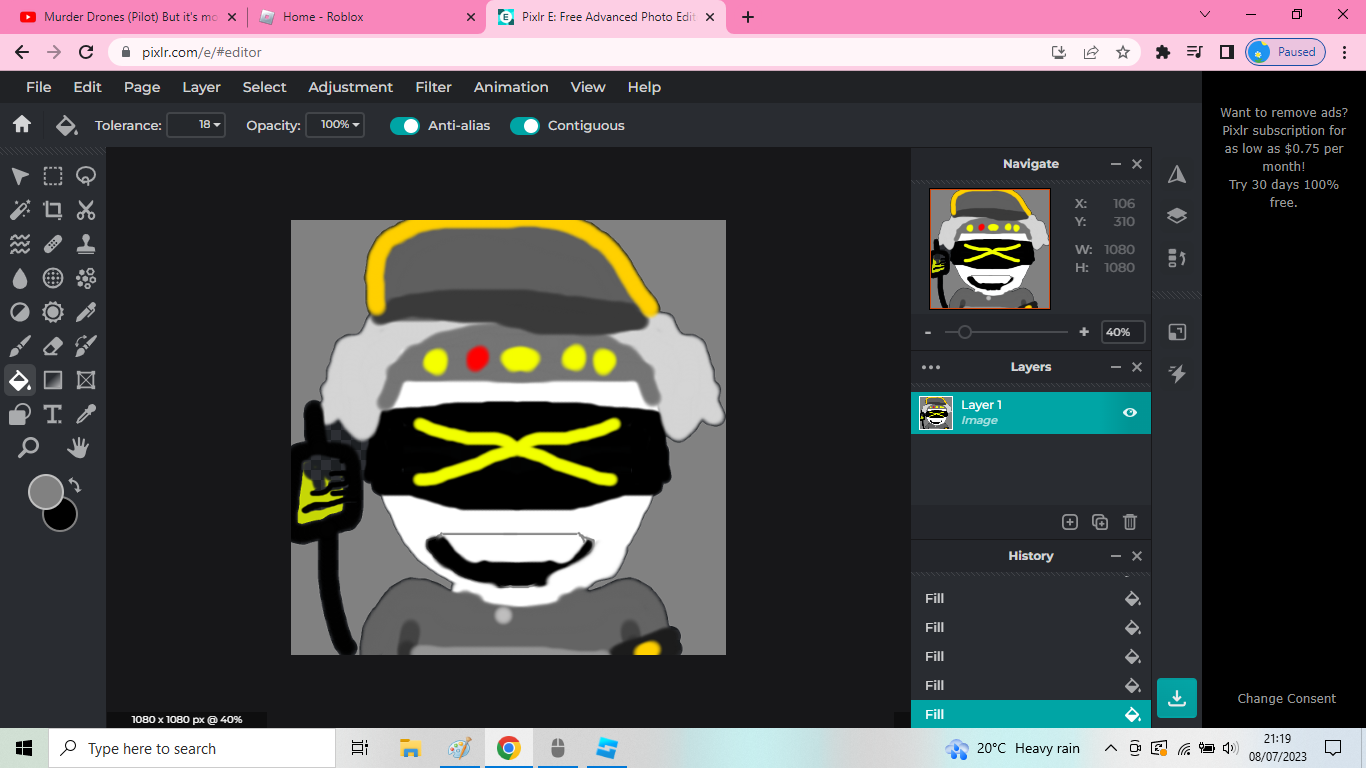Open Layers panel from right sidebar icon
This screenshot has width=1366, height=768.
coord(1177,216)
